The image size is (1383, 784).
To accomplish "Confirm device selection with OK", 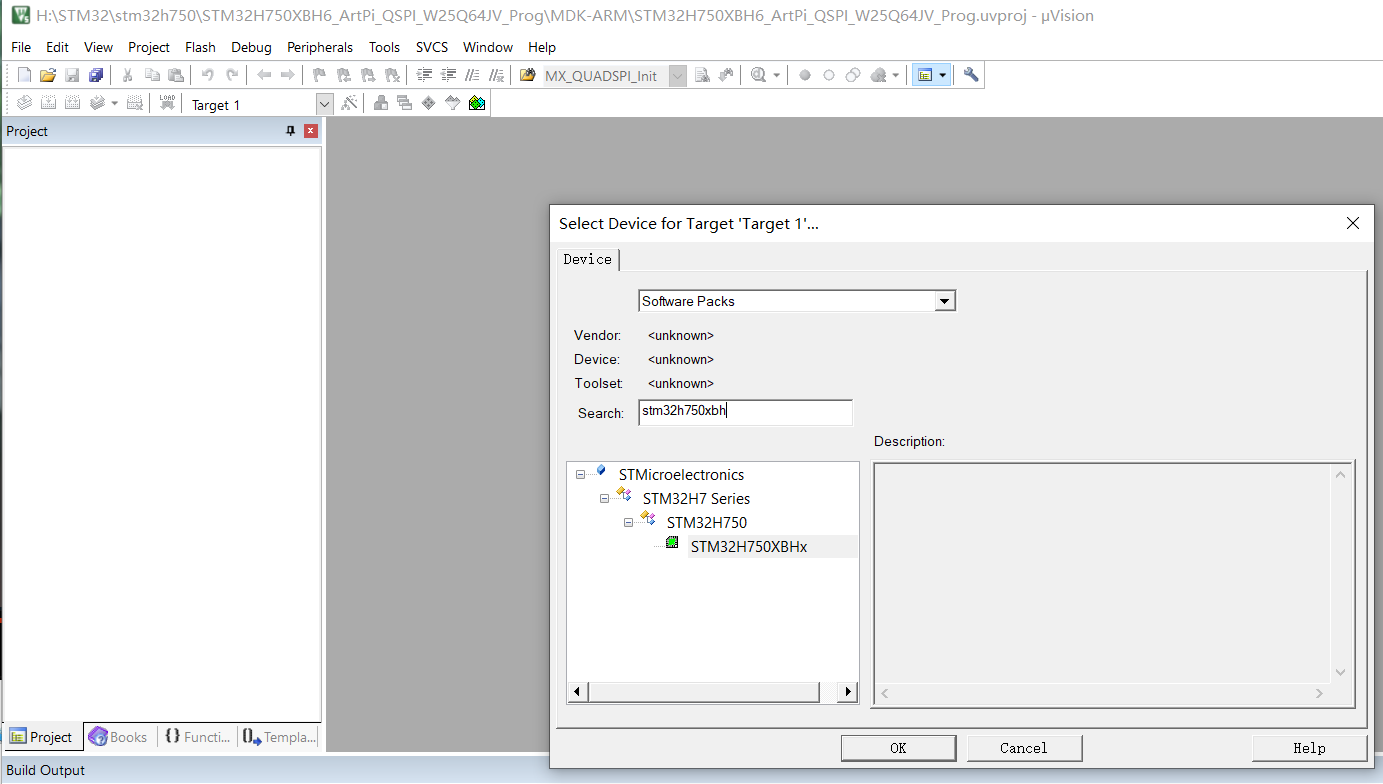I will coord(898,748).
